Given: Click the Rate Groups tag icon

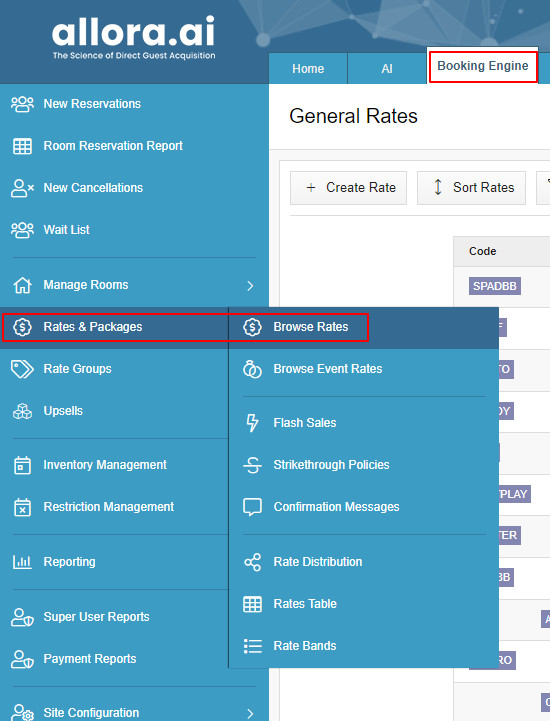Looking at the screenshot, I should tap(22, 369).
